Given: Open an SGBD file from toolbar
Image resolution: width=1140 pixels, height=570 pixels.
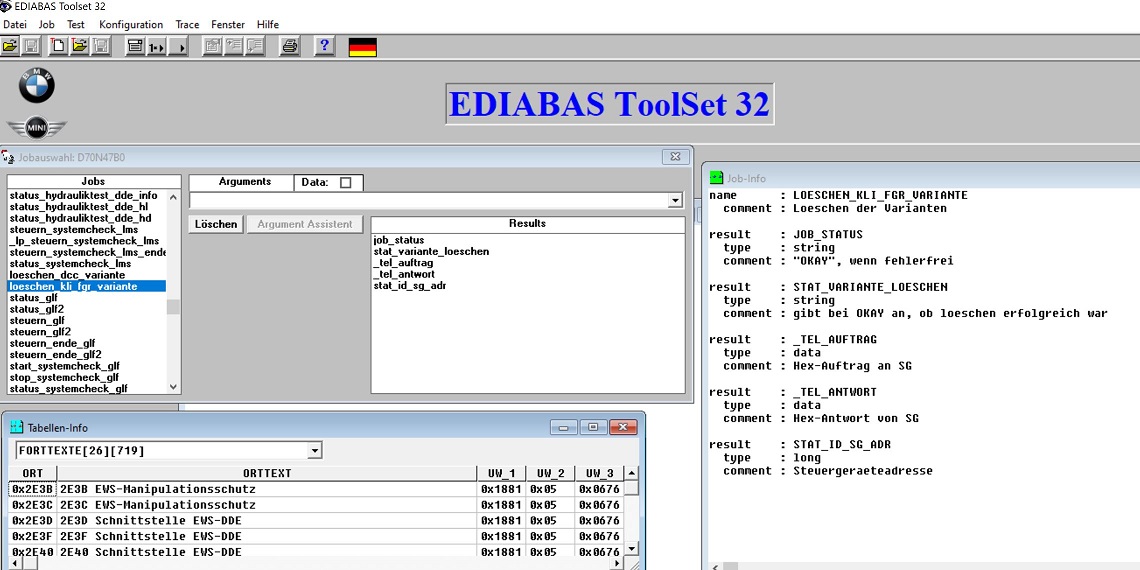Looking at the screenshot, I should click(x=9, y=47).
